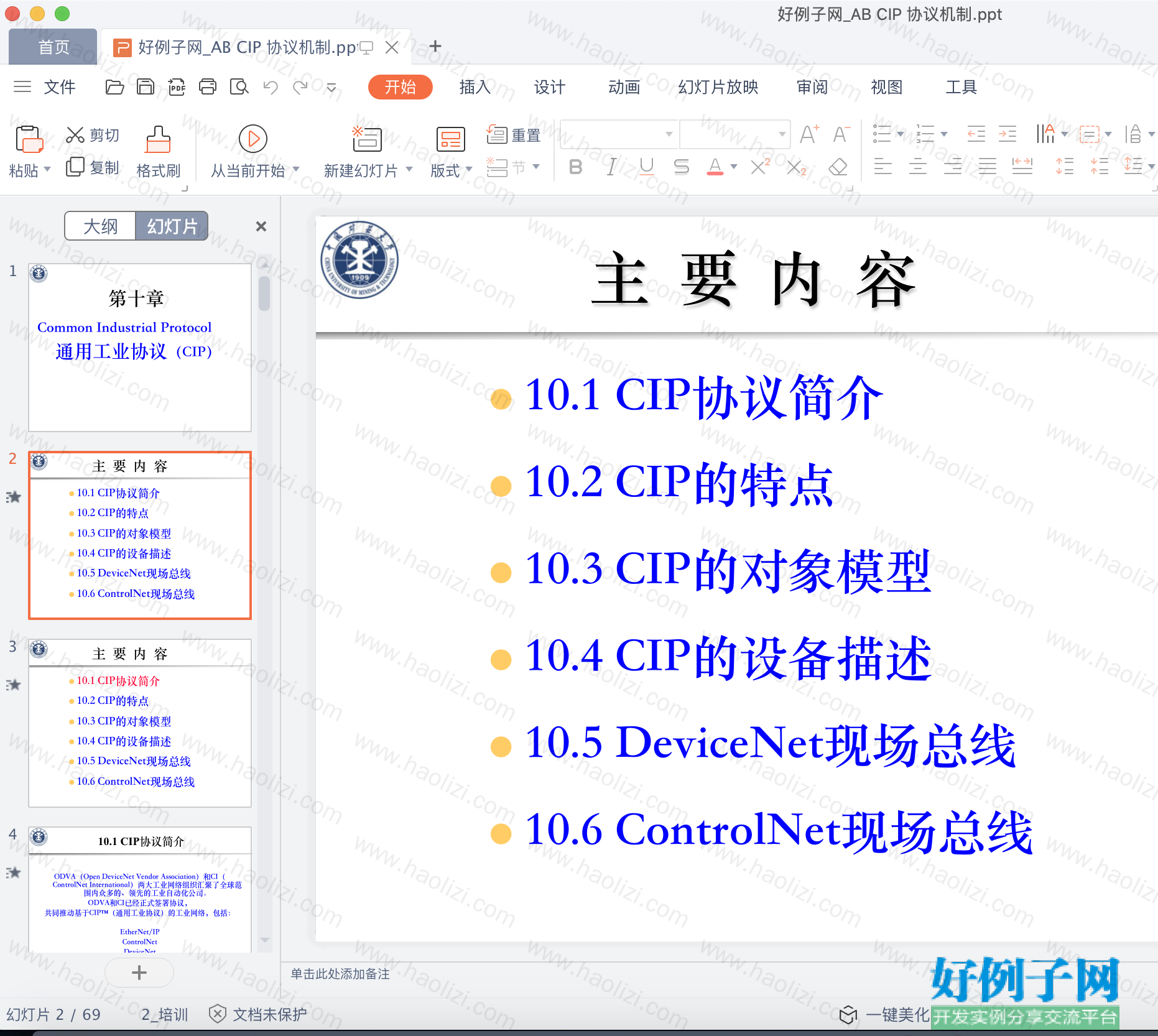Expand the quick access toolbar customize arrow

(331, 88)
